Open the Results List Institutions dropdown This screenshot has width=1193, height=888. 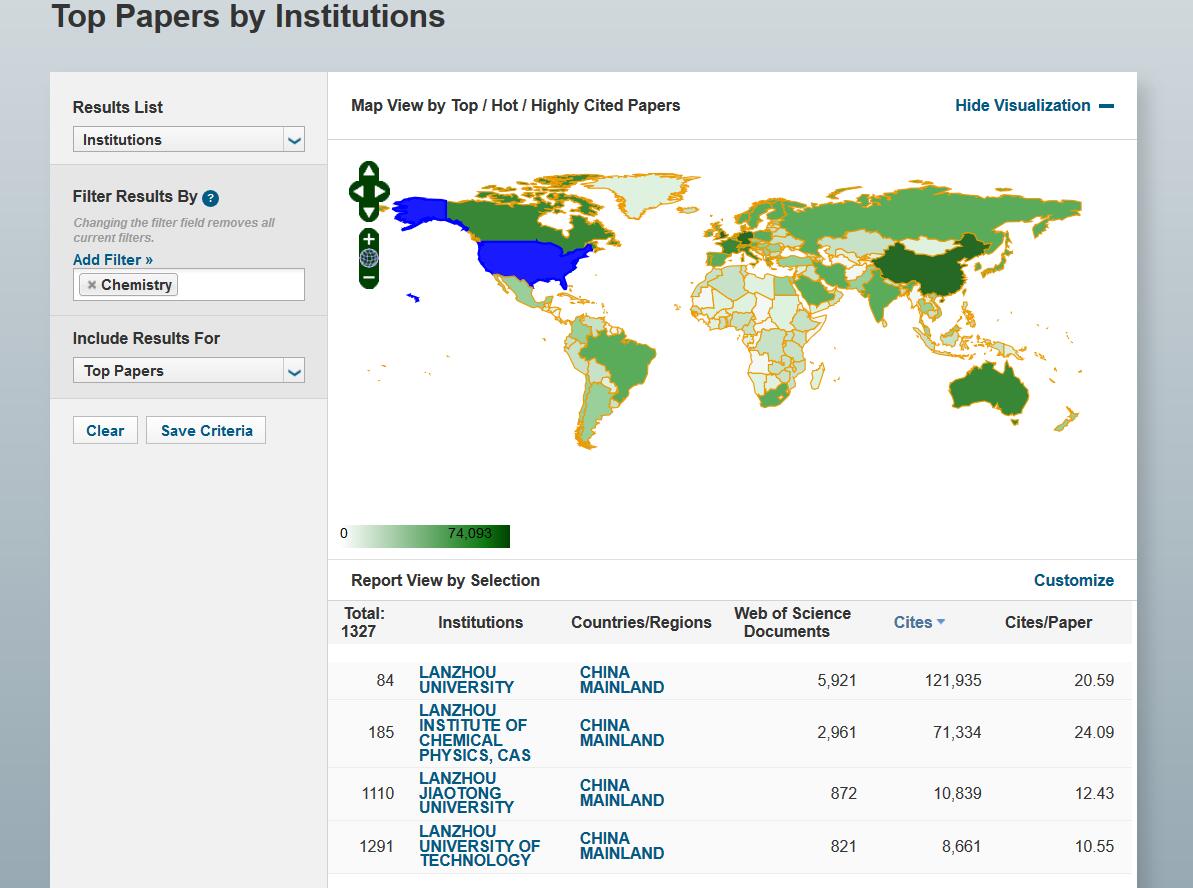click(293, 140)
